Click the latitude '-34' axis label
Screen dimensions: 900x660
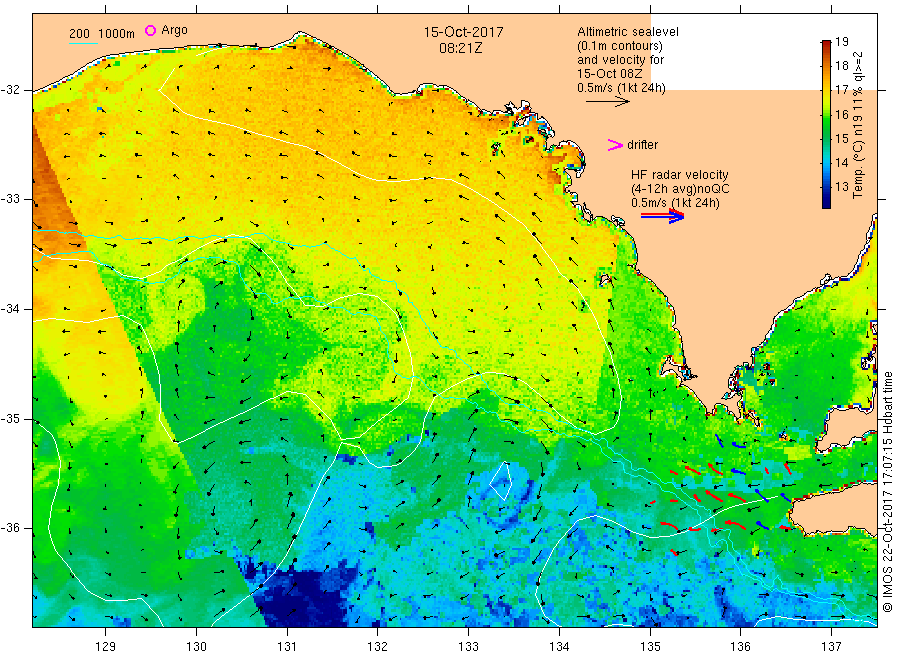10,309
